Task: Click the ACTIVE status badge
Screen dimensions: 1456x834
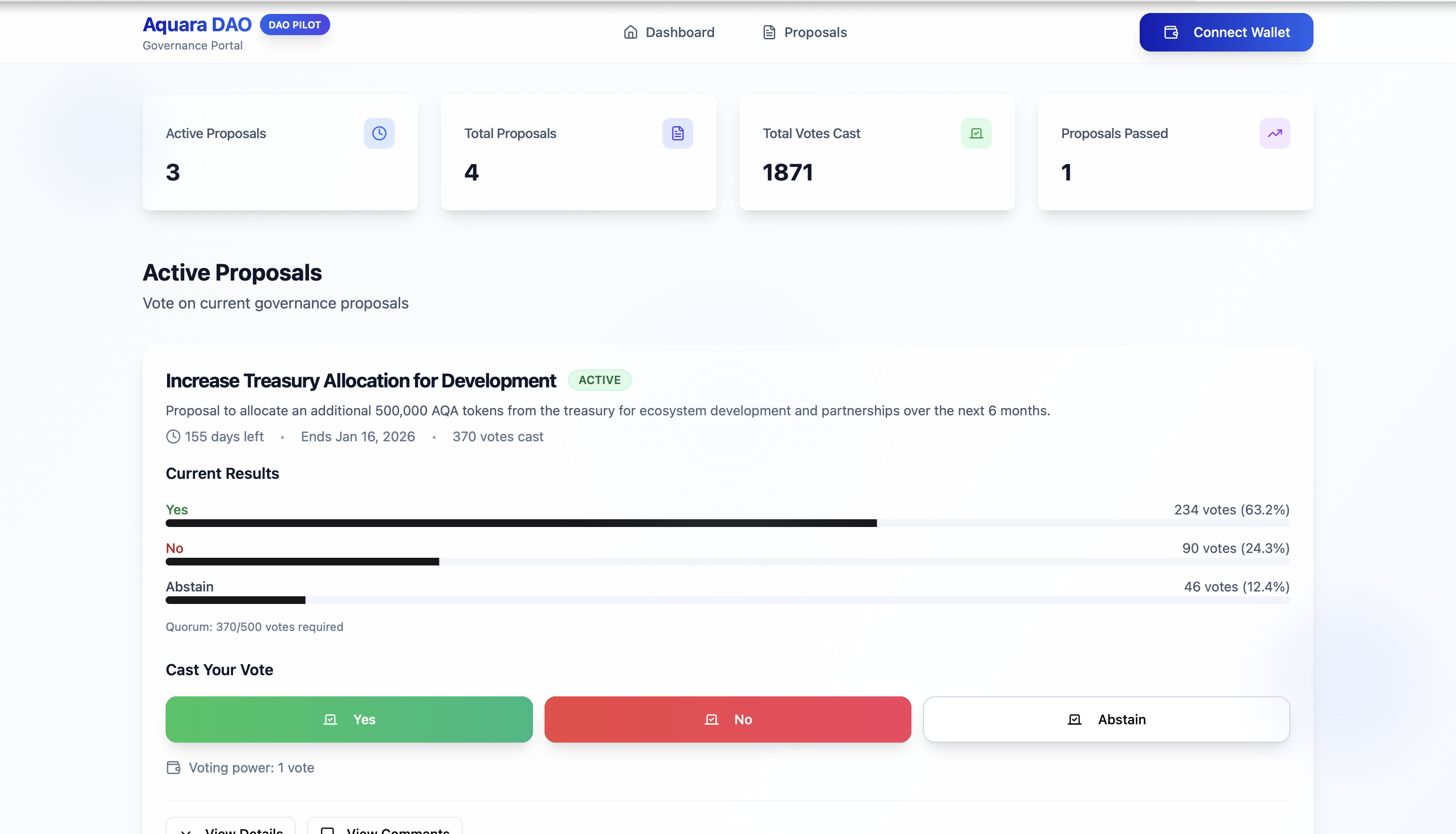Action: tap(599, 380)
